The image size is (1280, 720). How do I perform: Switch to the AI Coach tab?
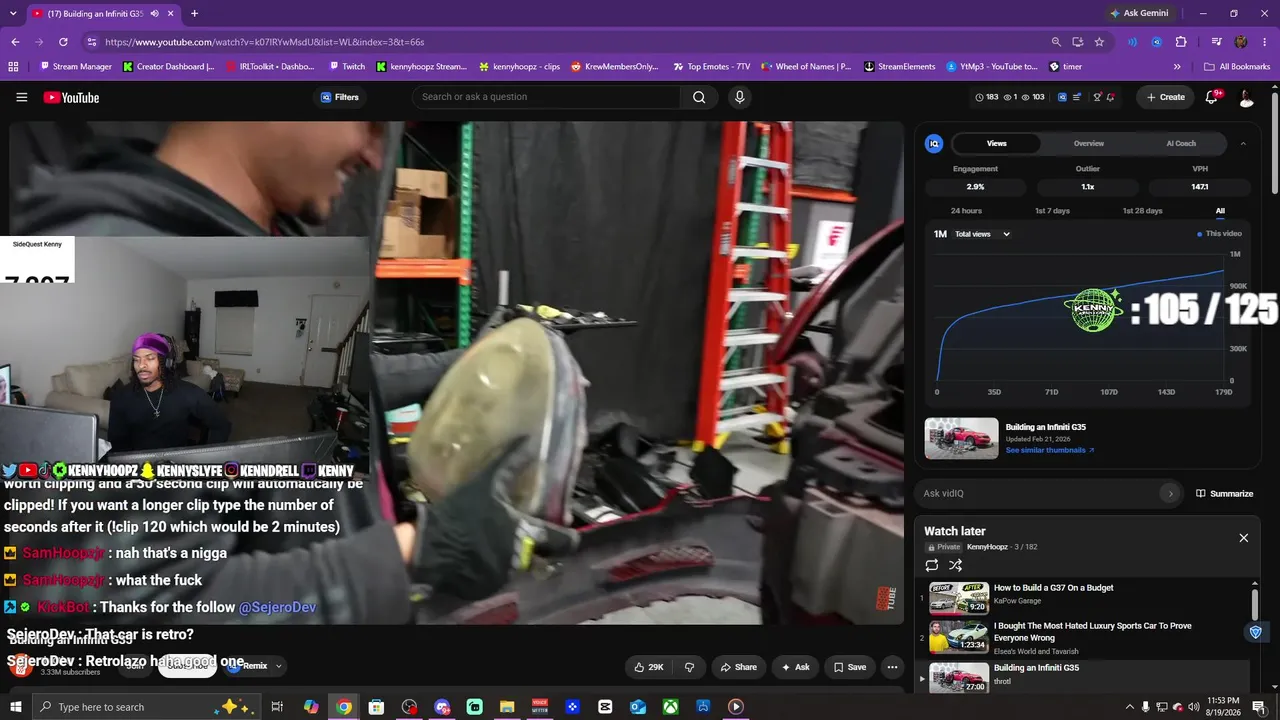1181,144
